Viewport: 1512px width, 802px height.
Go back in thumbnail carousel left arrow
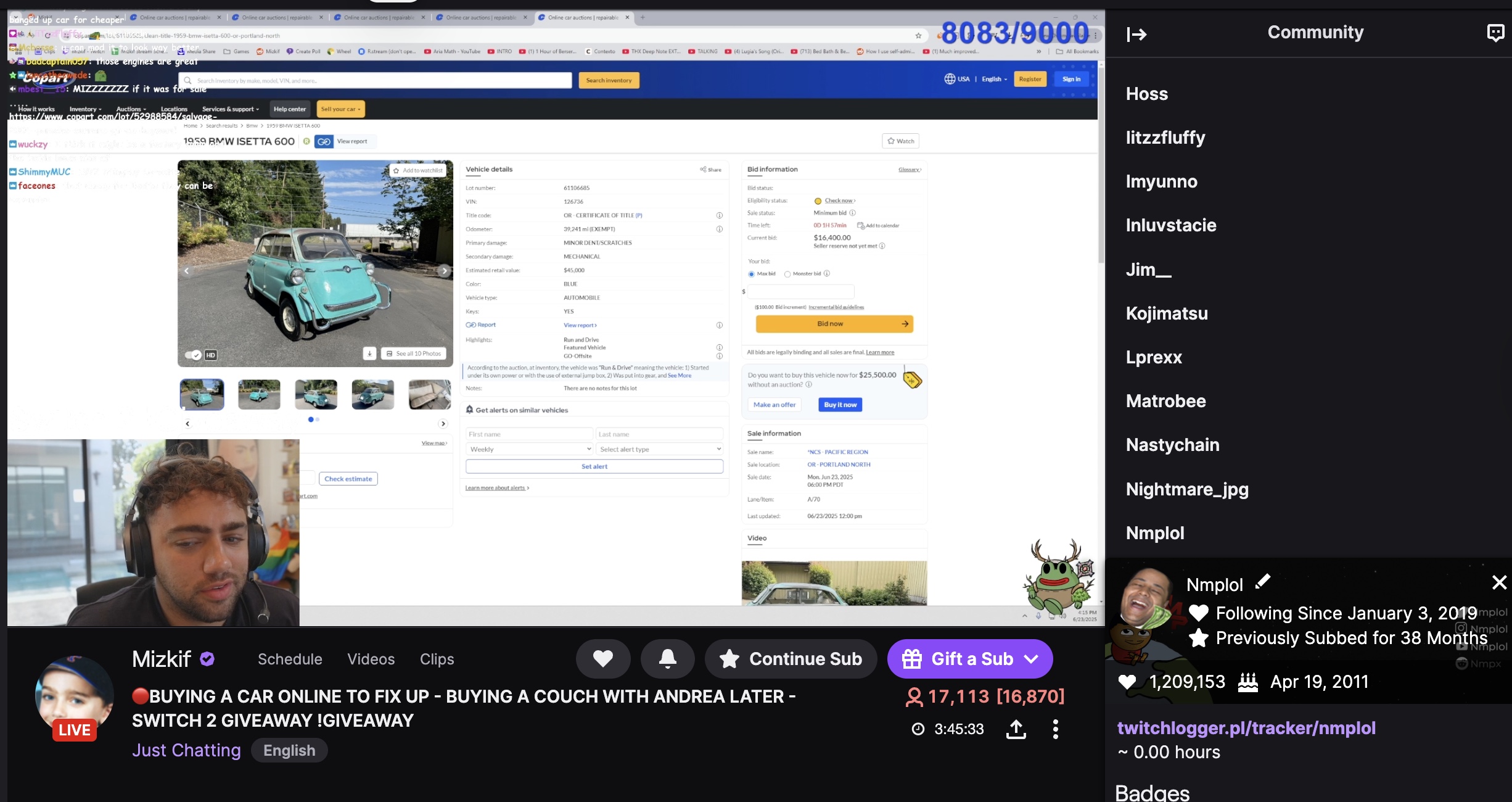pyautogui.click(x=187, y=424)
